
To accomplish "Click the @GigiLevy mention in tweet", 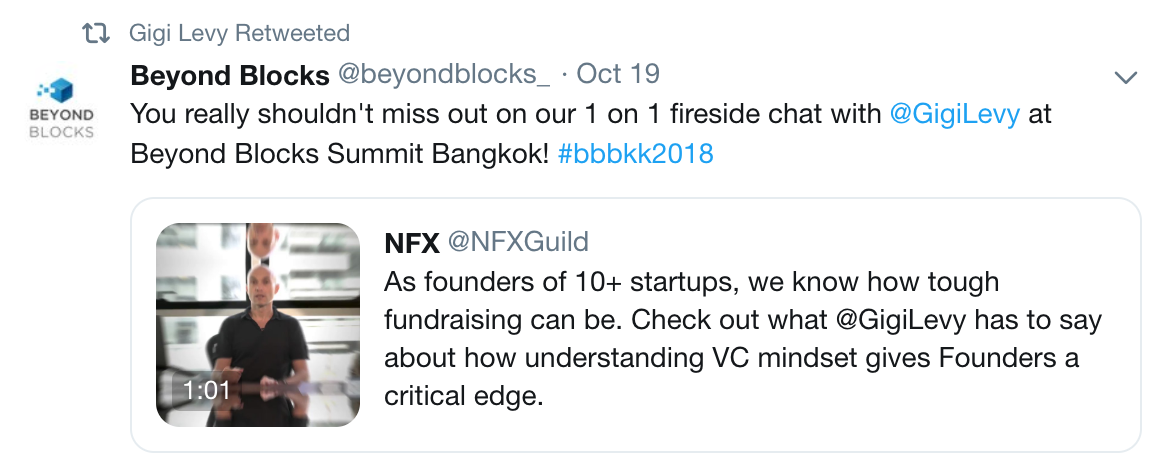I will coord(955,114).
